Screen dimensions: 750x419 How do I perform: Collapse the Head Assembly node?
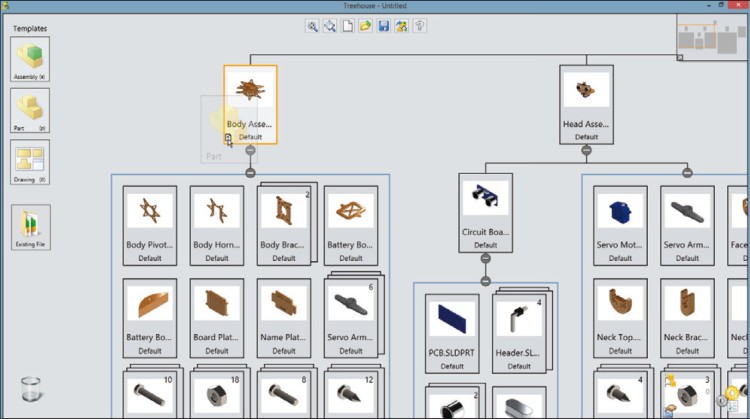coord(587,150)
